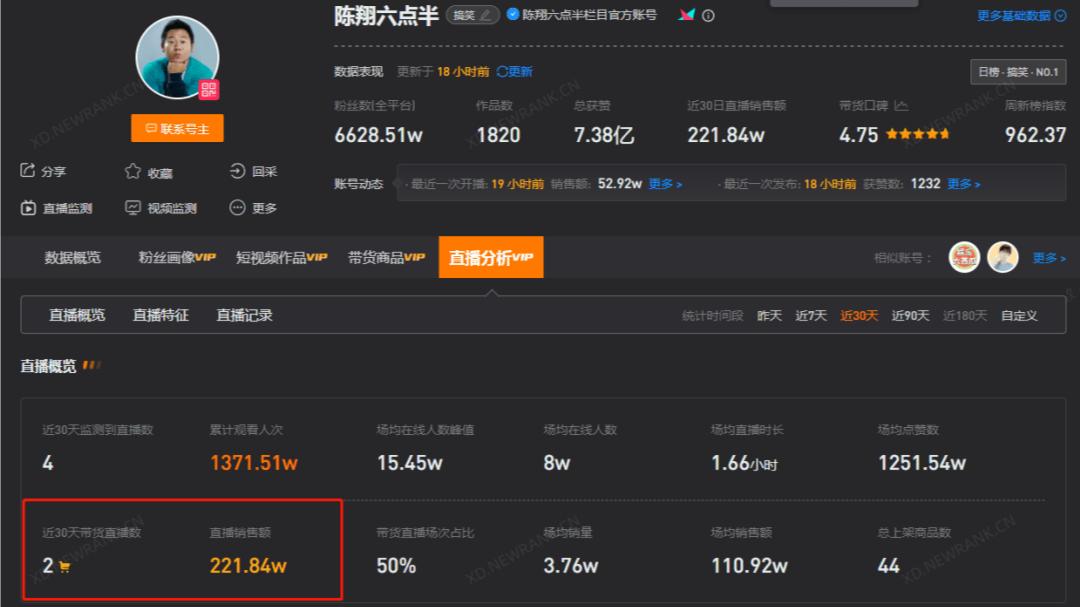This screenshot has height=607, width=1080.
Task: Select 近90天 statistics time range
Action: click(909, 315)
